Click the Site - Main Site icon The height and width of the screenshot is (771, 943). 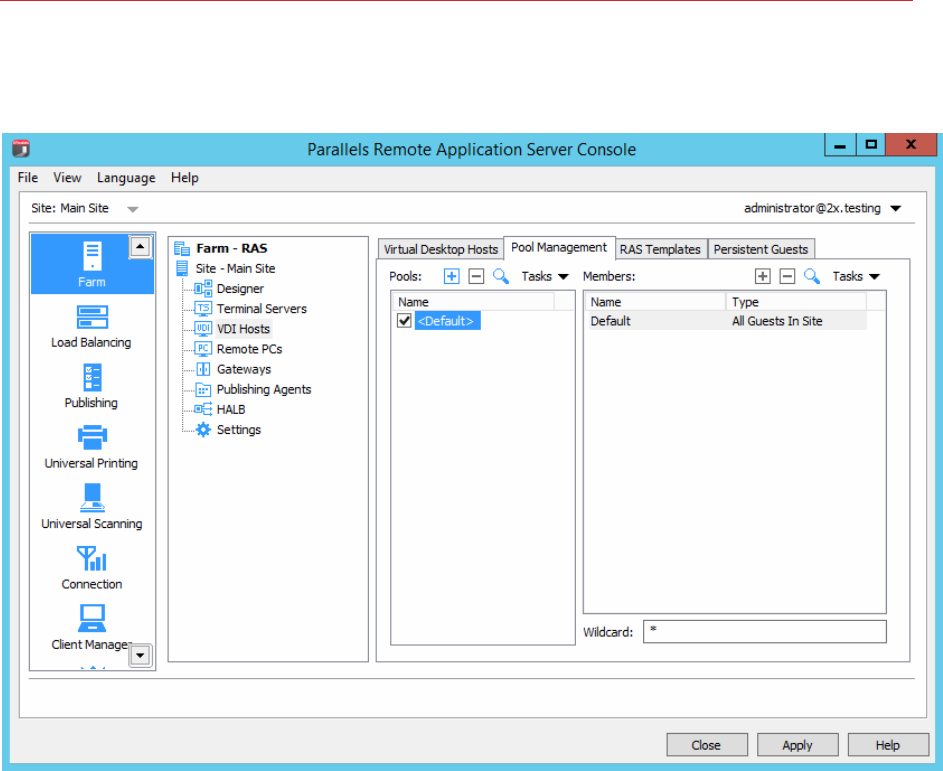click(x=182, y=268)
